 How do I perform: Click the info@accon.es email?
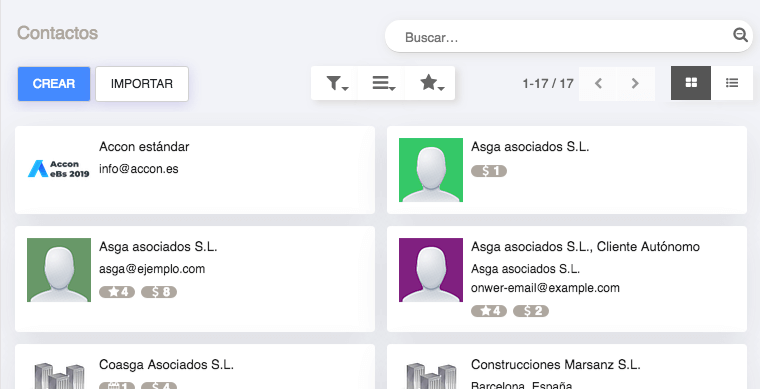click(139, 169)
